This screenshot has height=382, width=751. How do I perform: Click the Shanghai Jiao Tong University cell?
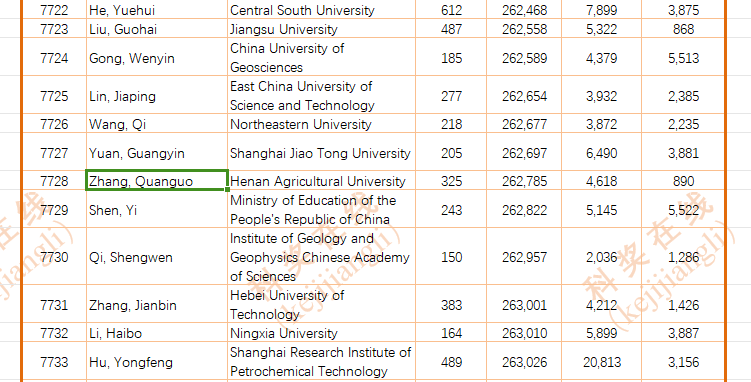(x=321, y=152)
